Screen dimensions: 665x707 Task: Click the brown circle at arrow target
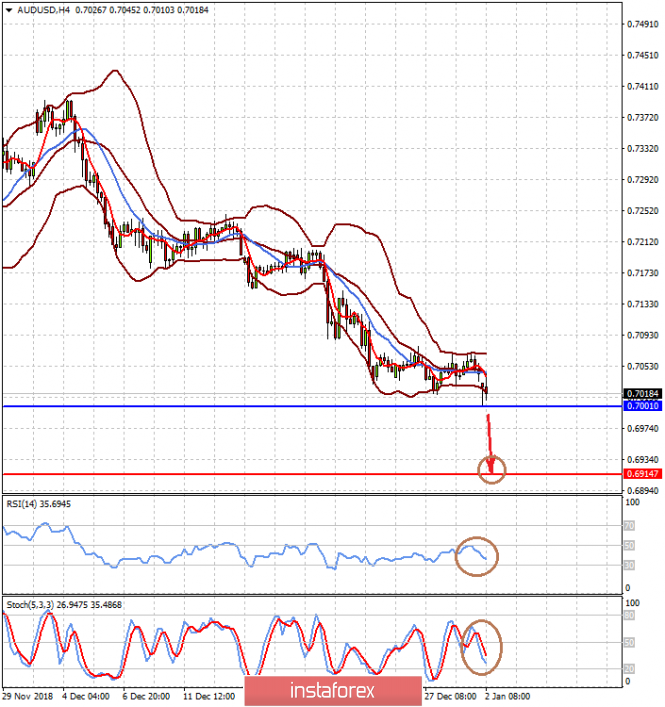(x=492, y=468)
